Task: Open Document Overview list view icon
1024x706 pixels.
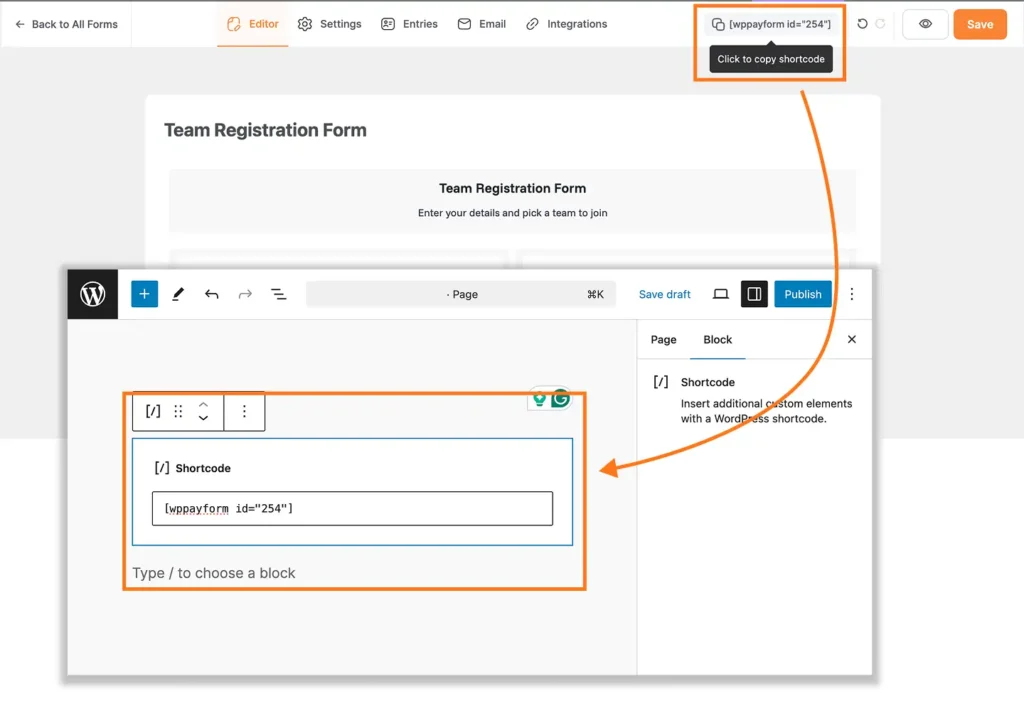Action: (279, 294)
